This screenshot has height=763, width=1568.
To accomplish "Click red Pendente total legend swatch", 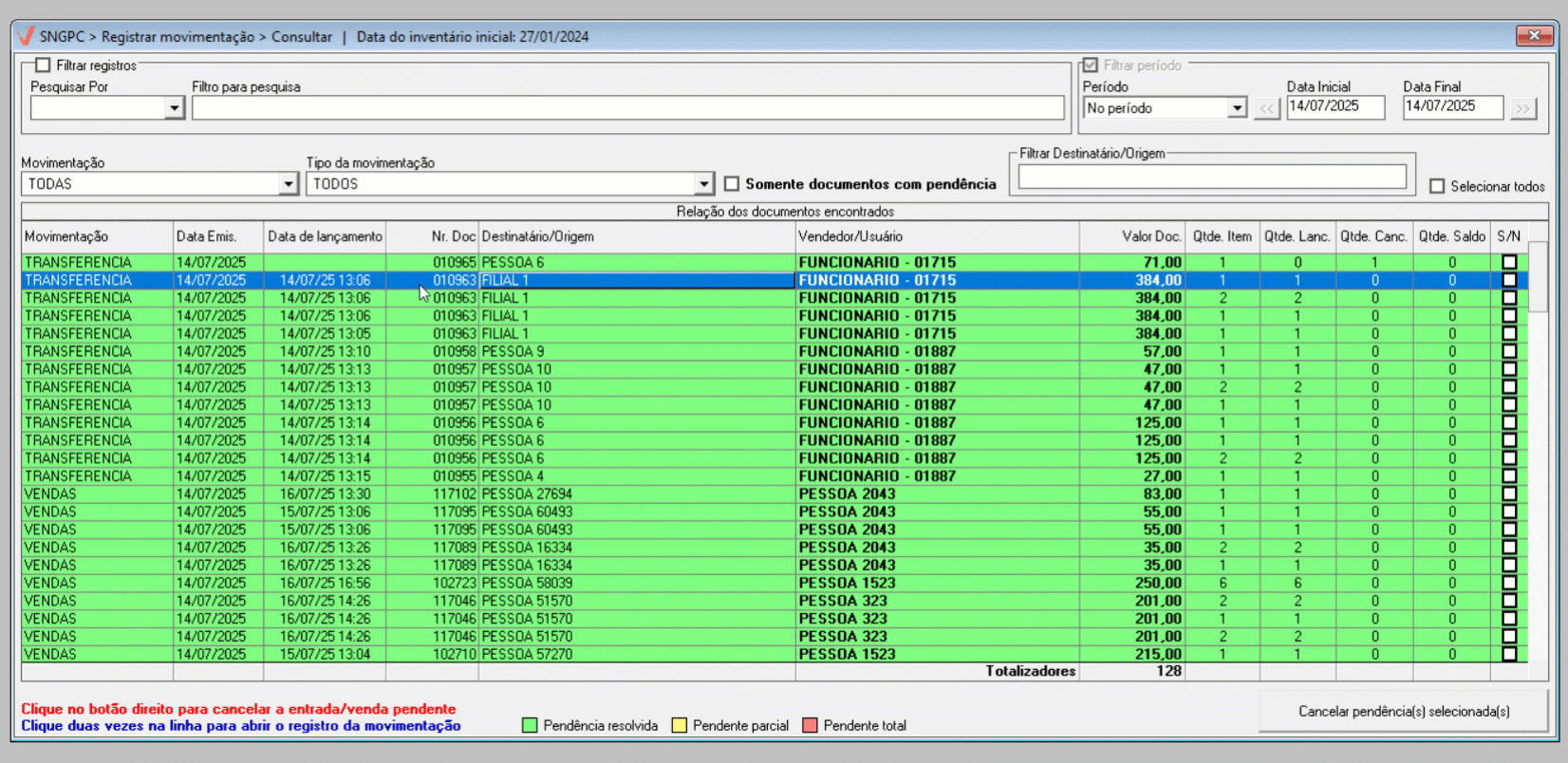I will point(811,726).
